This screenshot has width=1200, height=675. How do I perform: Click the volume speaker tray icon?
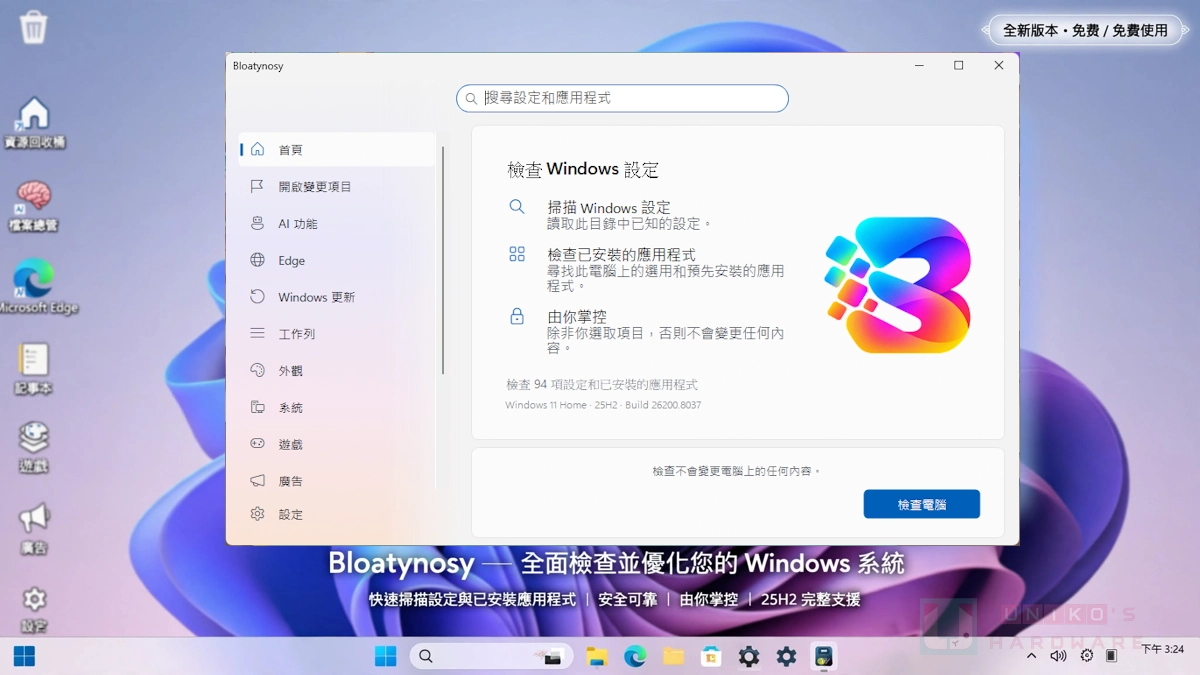pos(1058,656)
